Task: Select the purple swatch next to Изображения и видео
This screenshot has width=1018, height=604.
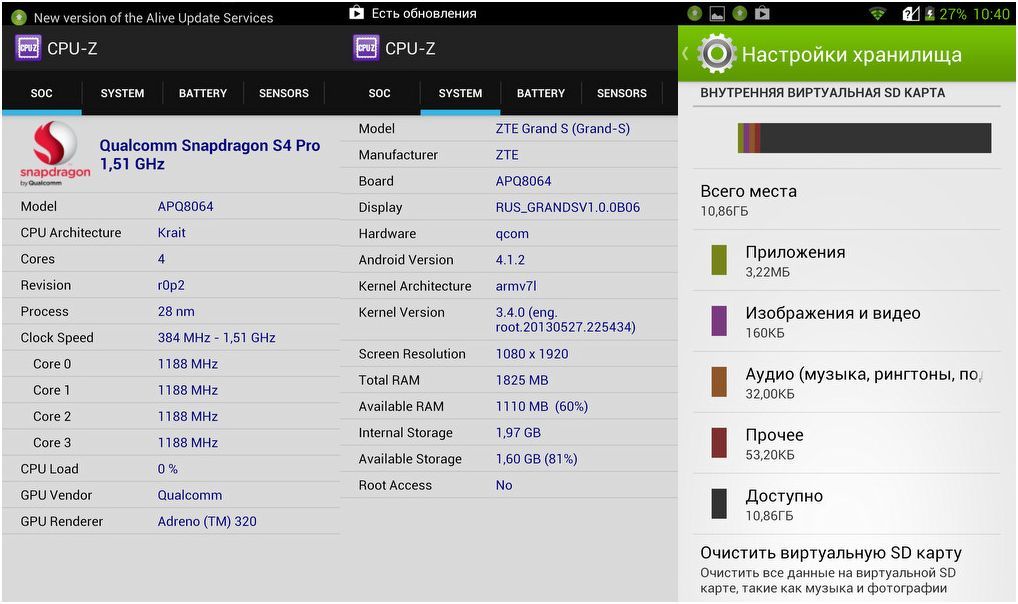Action: point(719,321)
